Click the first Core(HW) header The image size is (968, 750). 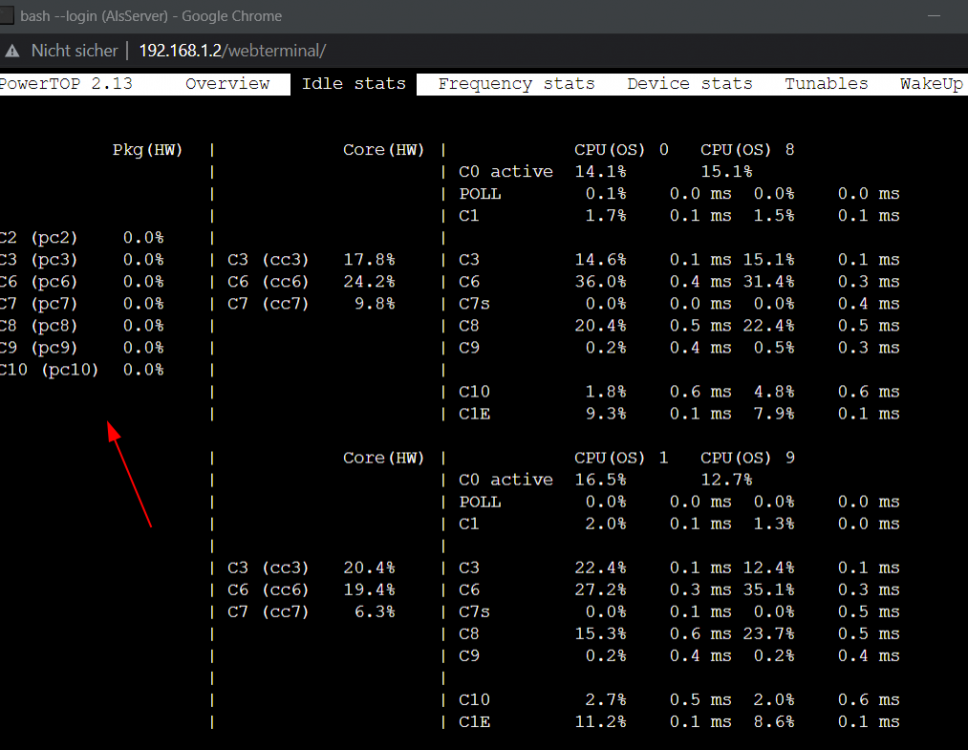click(x=383, y=150)
